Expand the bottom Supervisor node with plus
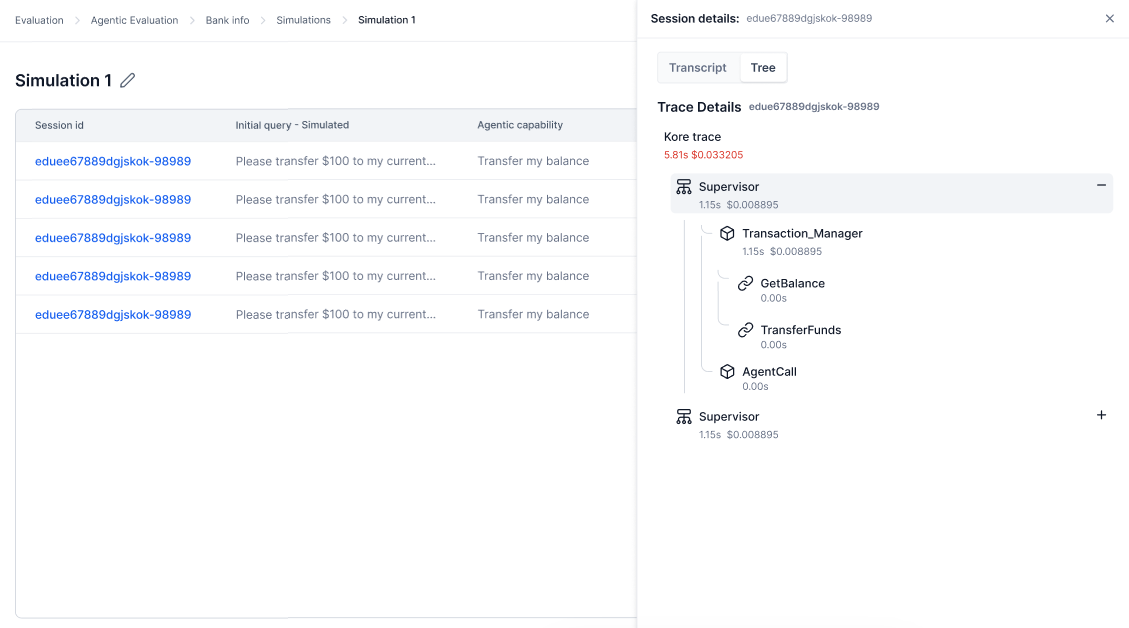 1101,415
